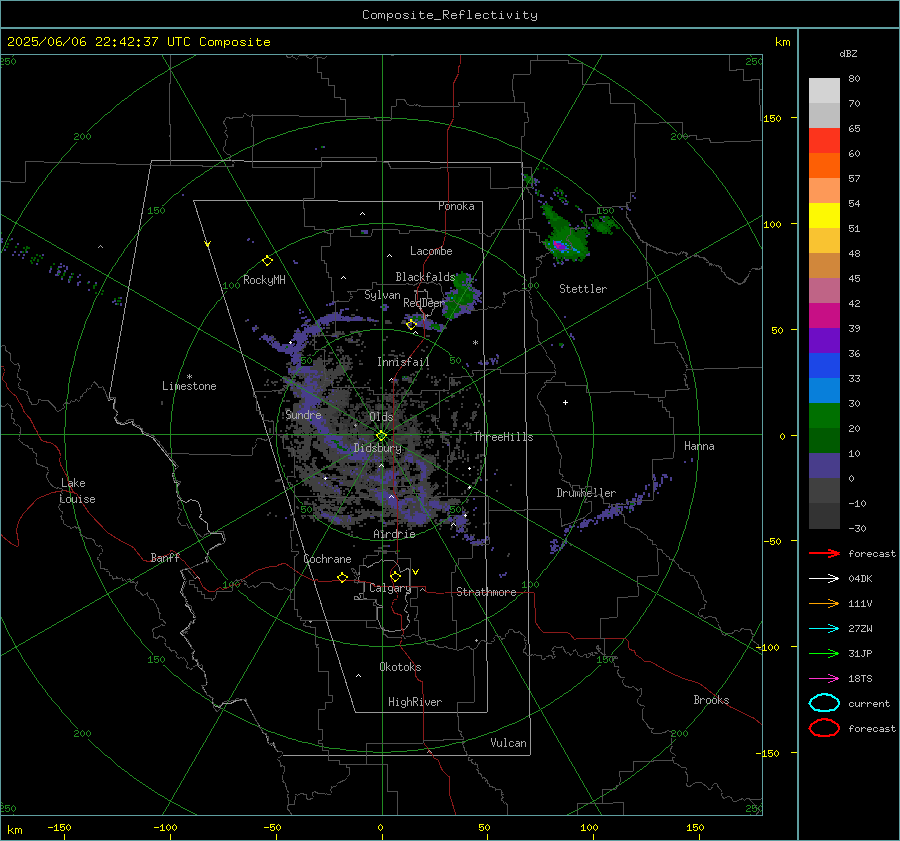This screenshot has height=841, width=900.
Task: Pick the magenta 18TS arrow in legend
Action: tap(824, 679)
